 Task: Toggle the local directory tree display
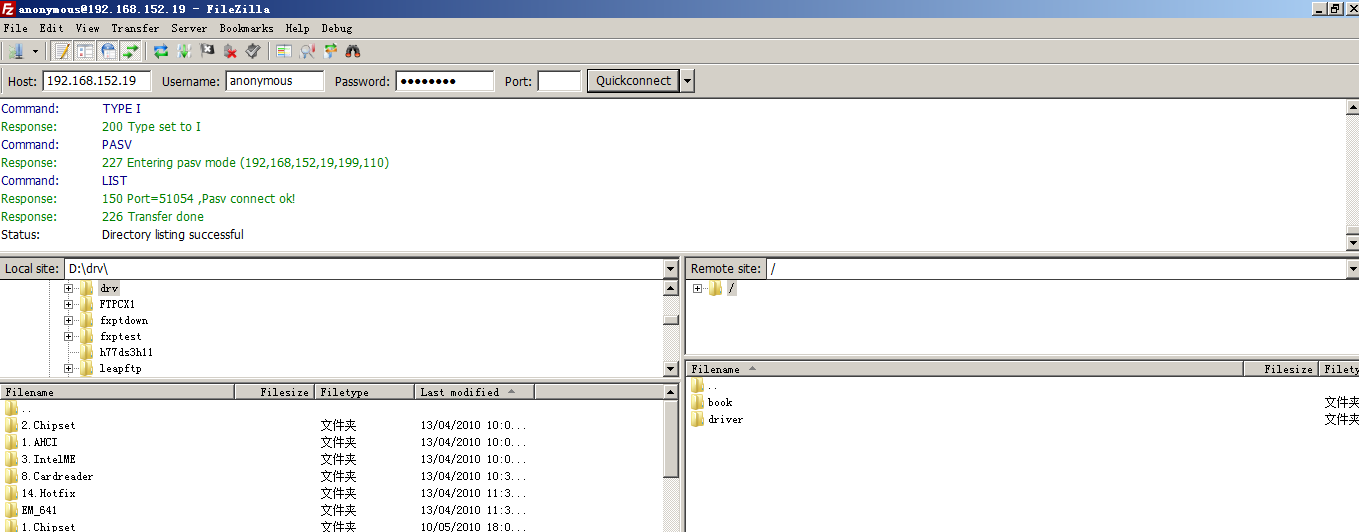(x=85, y=51)
